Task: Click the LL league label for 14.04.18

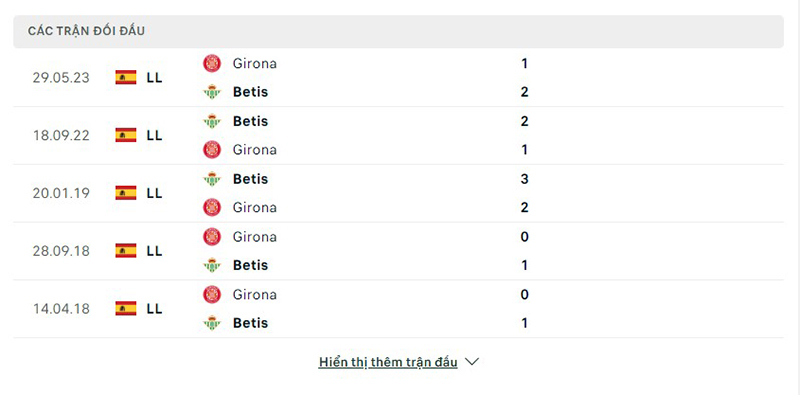Action: coord(154,309)
